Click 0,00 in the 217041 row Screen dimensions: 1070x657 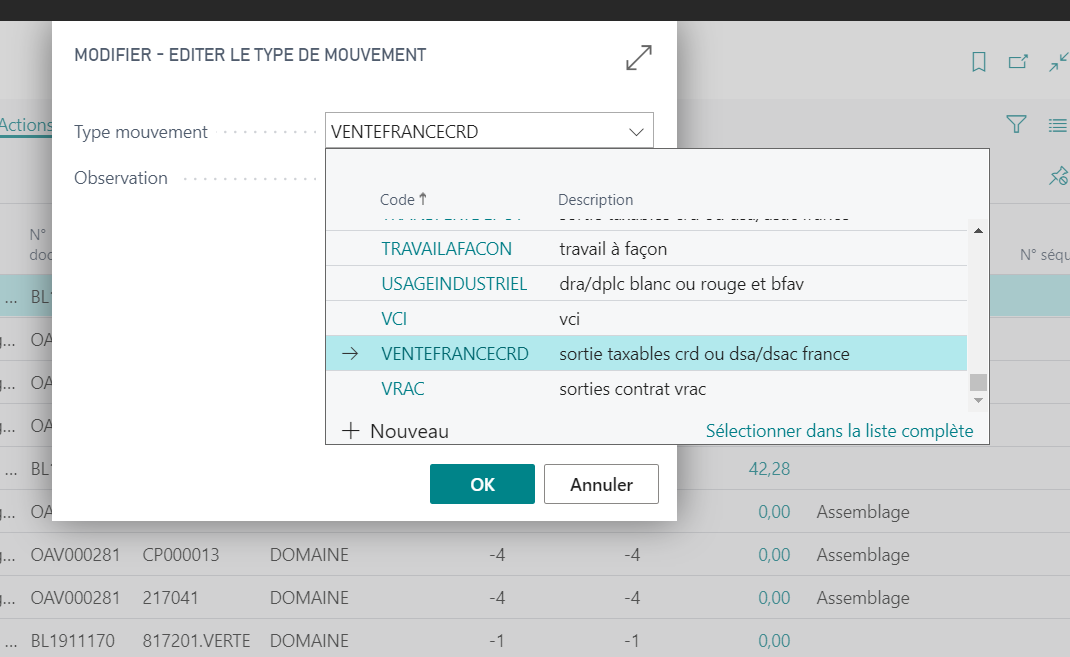pyautogui.click(x=774, y=598)
